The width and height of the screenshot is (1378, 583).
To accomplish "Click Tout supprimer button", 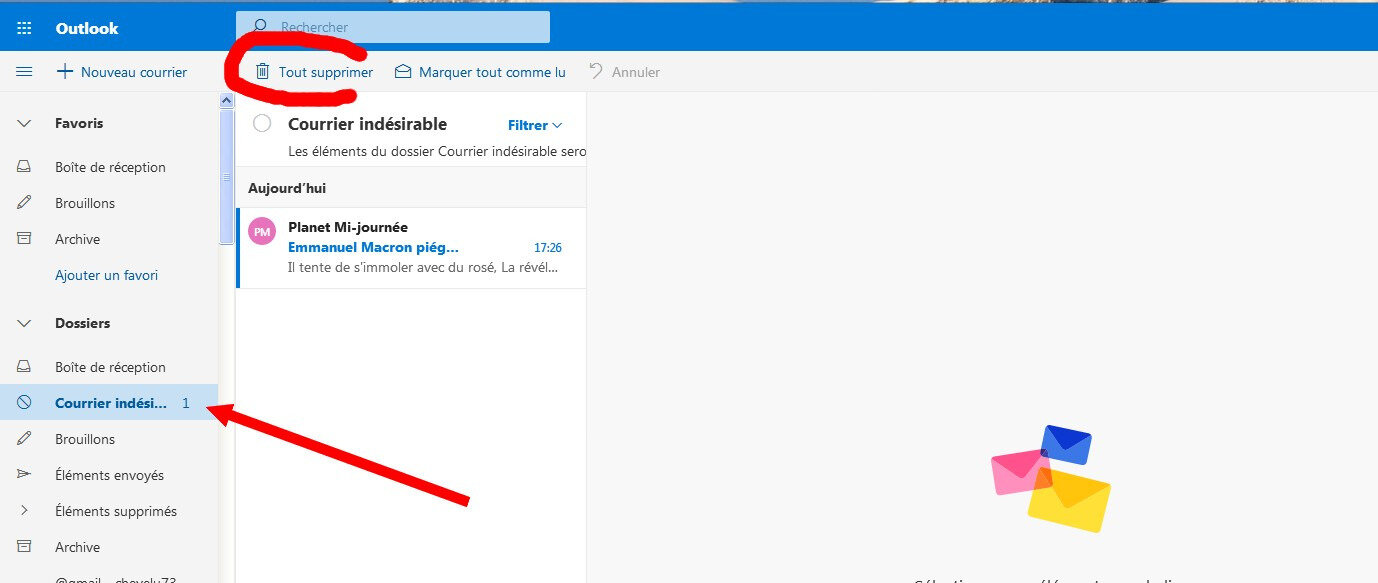I will point(314,72).
